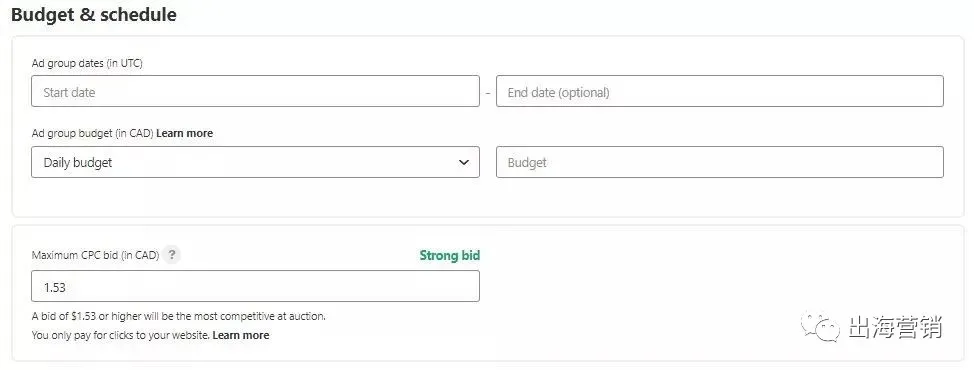Image resolution: width=974 pixels, height=370 pixels.
Task: Open the Daily budget type selector
Action: tap(255, 162)
